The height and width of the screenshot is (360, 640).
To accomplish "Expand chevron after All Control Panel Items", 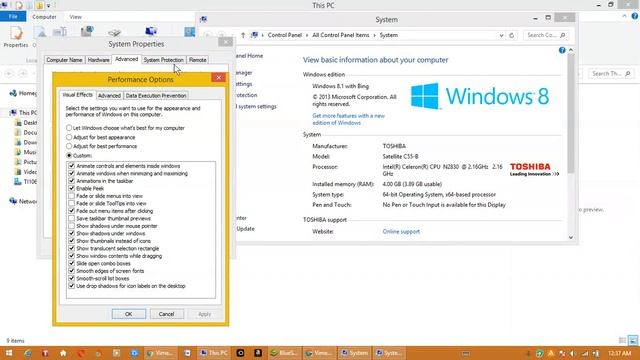I will click(x=374, y=36).
